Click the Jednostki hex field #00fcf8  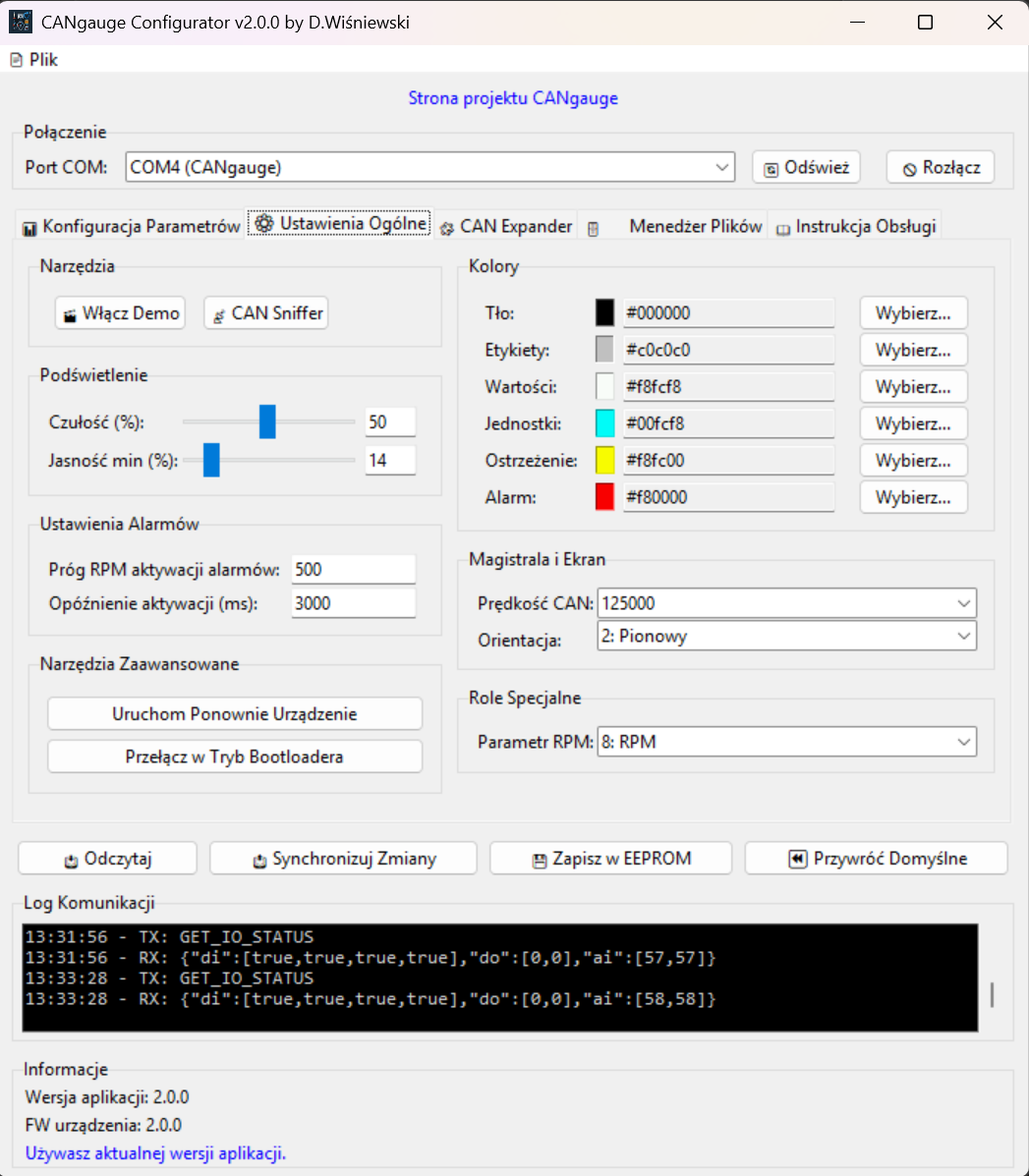point(729,423)
